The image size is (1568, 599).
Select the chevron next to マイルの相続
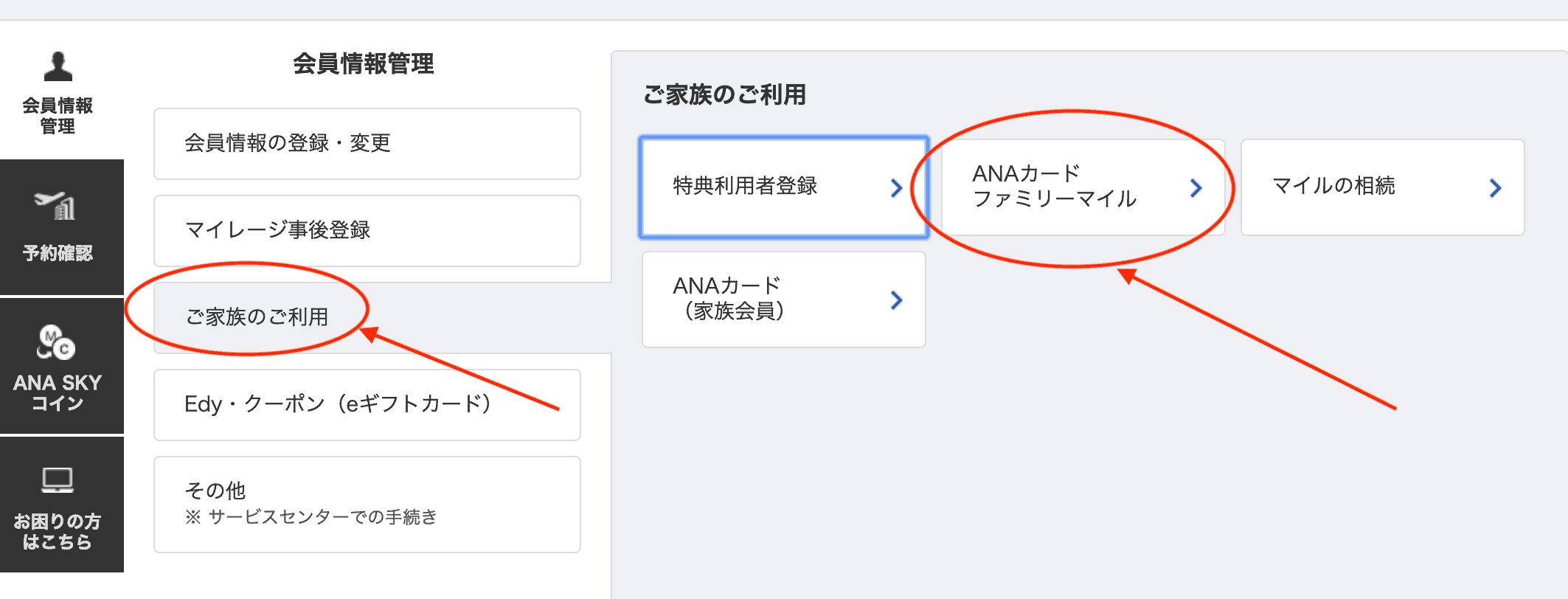point(1494,187)
